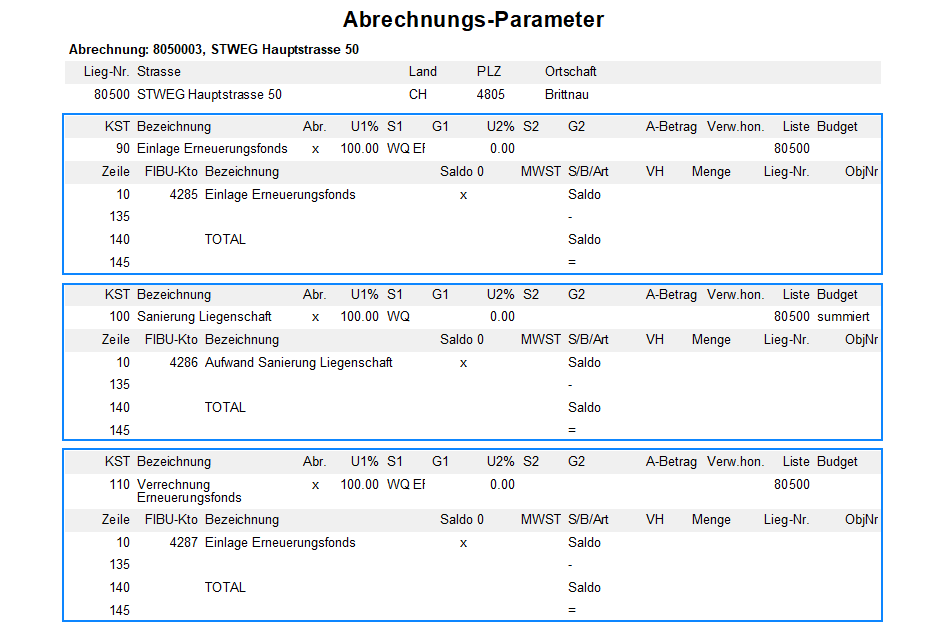This screenshot has height=628, width=946.
Task: Click the PLZ column header
Action: tap(489, 72)
